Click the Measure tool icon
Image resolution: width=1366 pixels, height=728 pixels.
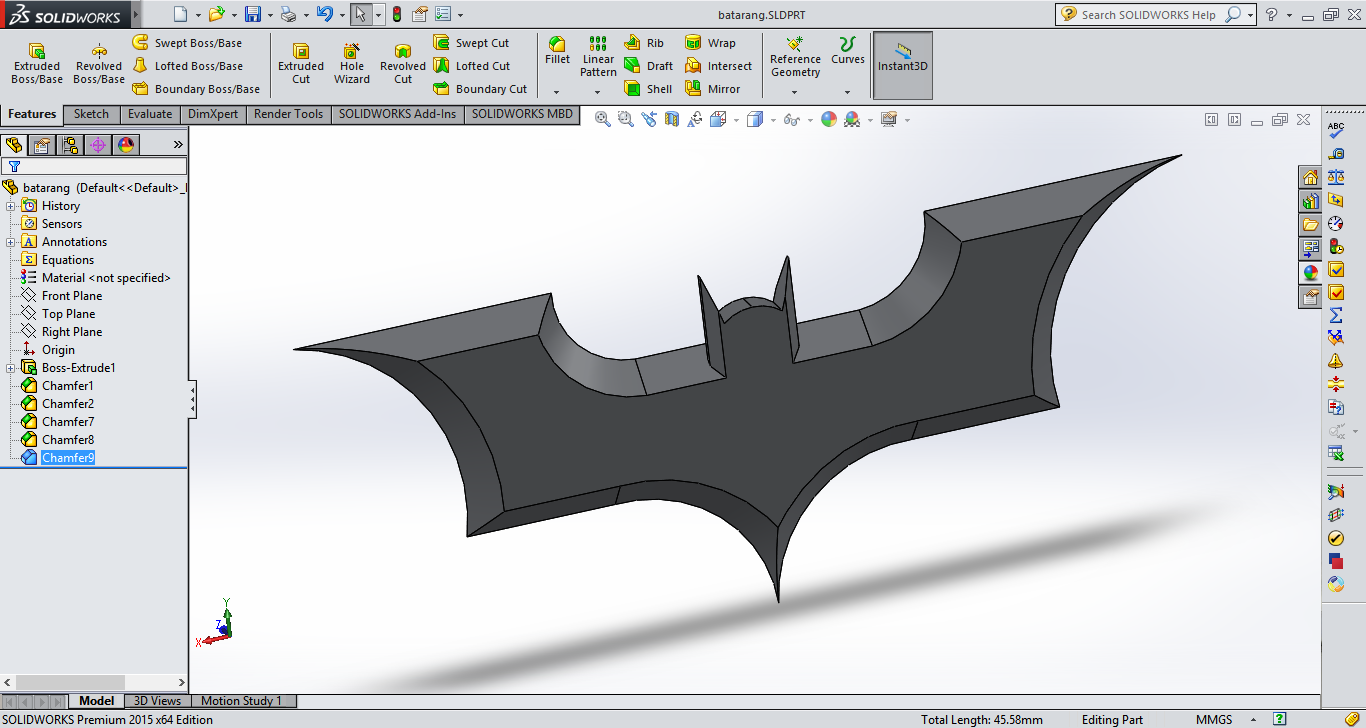click(x=1336, y=153)
